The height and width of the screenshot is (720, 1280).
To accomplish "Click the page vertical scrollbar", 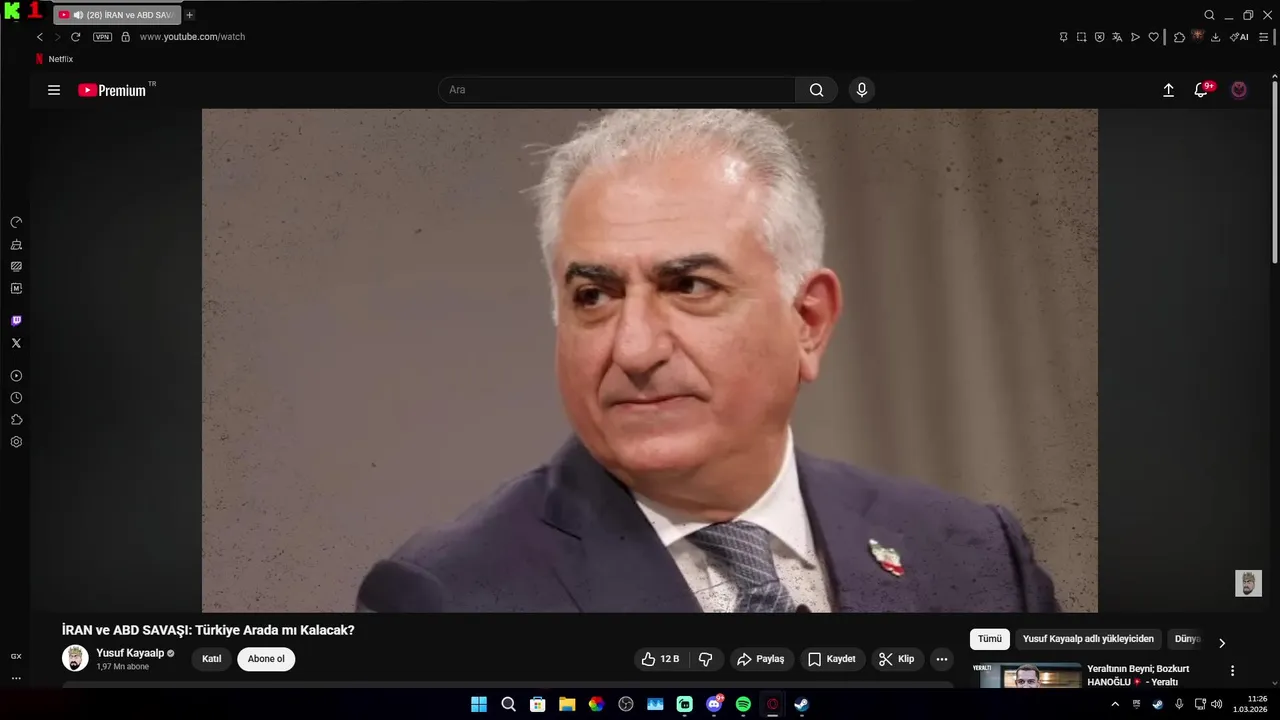I will point(1275,170).
